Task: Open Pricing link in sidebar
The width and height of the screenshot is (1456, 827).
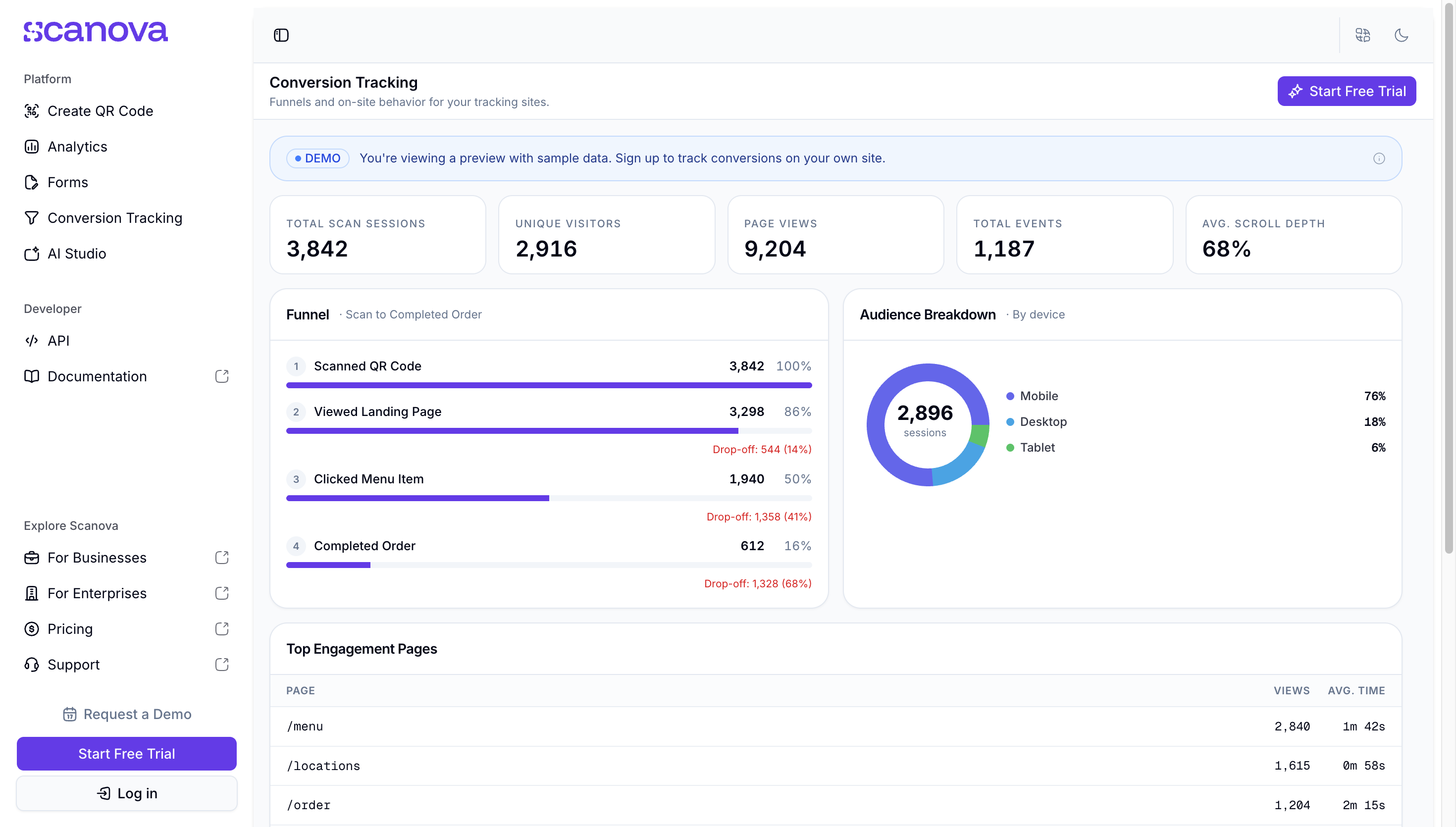Action: [x=126, y=629]
